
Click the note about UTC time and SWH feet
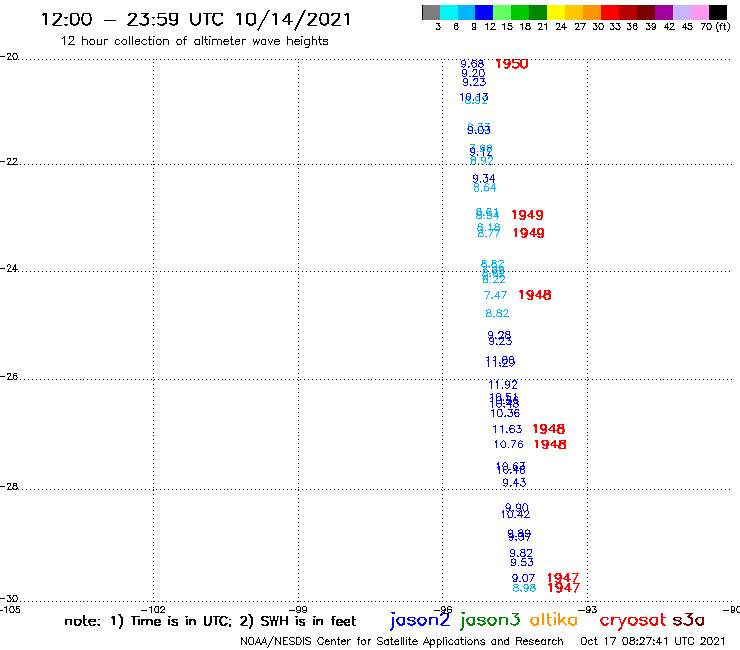(210, 621)
